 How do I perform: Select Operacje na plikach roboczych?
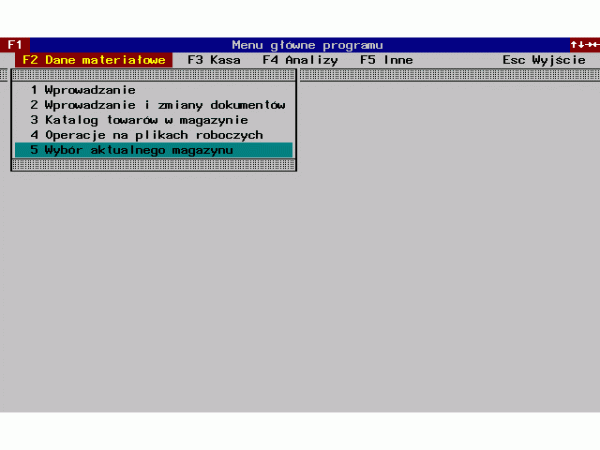pos(146,135)
